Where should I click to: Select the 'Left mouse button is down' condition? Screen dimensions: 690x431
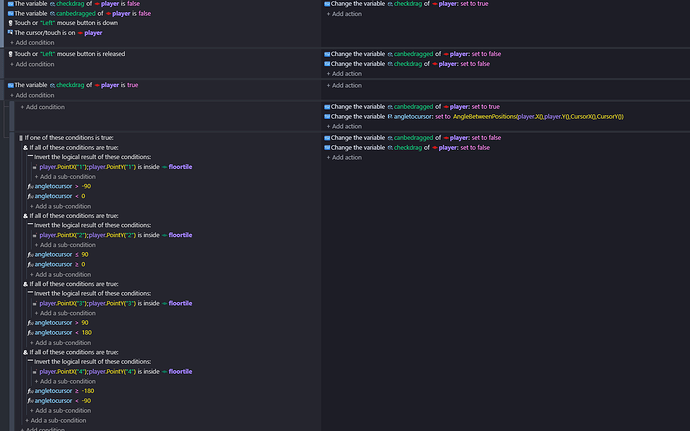tap(63, 23)
